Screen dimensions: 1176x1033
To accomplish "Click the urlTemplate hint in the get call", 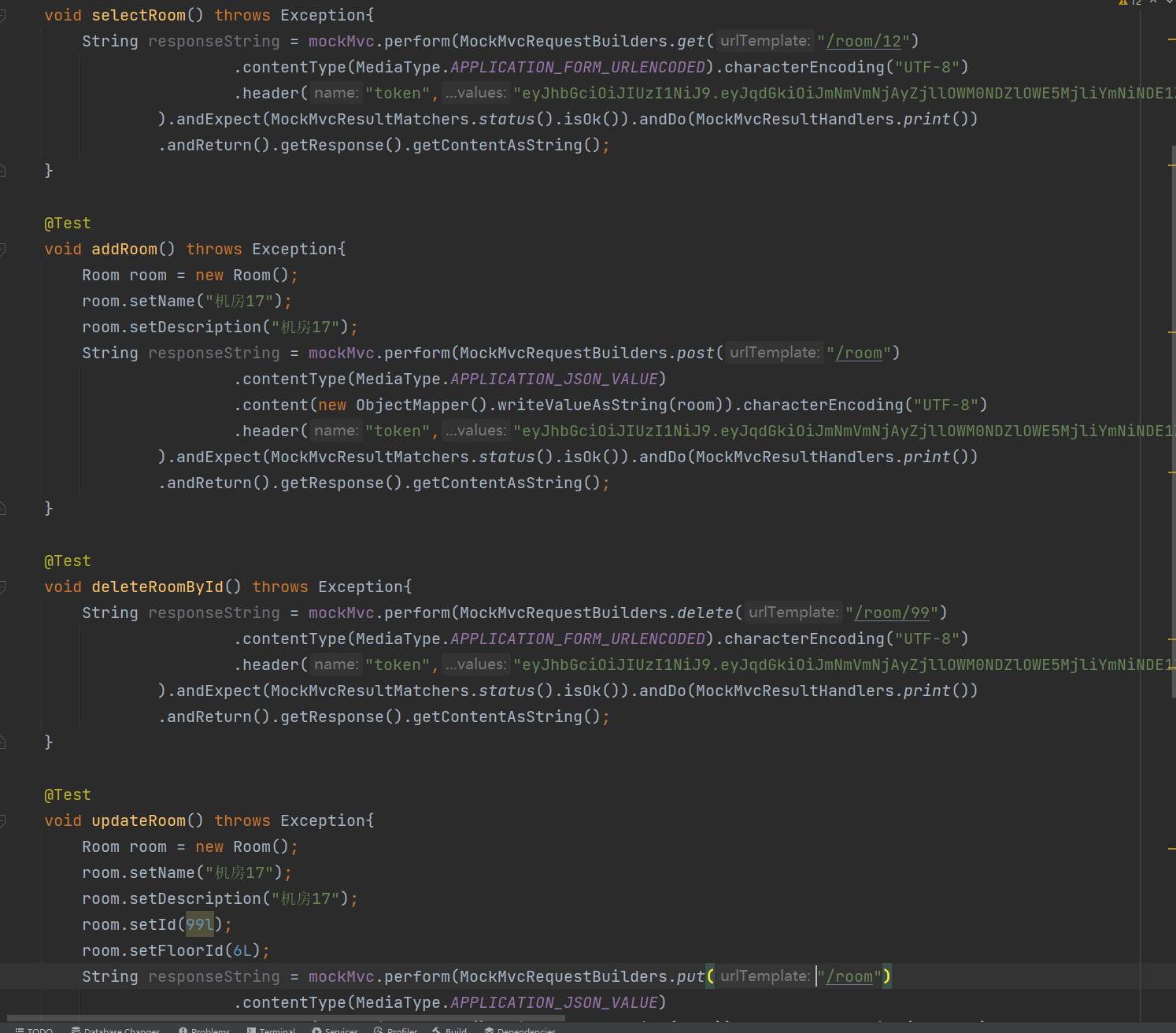I will [765, 41].
